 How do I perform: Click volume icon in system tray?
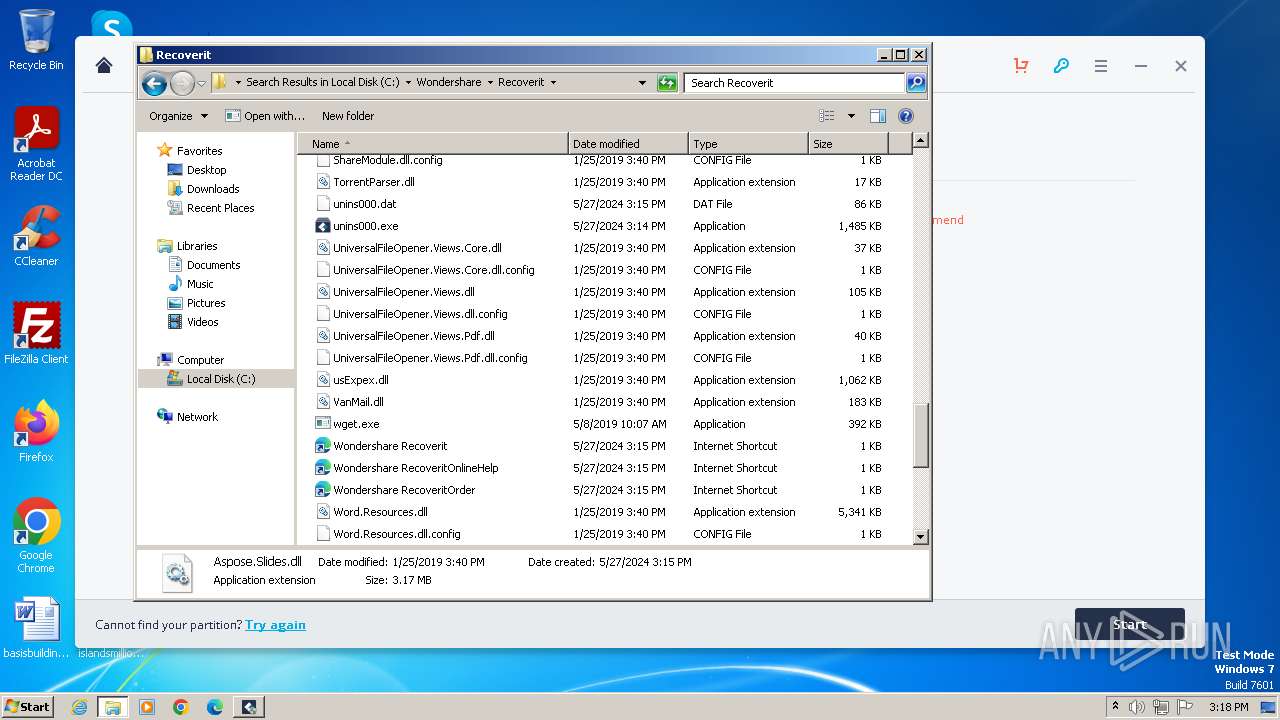click(1137, 707)
